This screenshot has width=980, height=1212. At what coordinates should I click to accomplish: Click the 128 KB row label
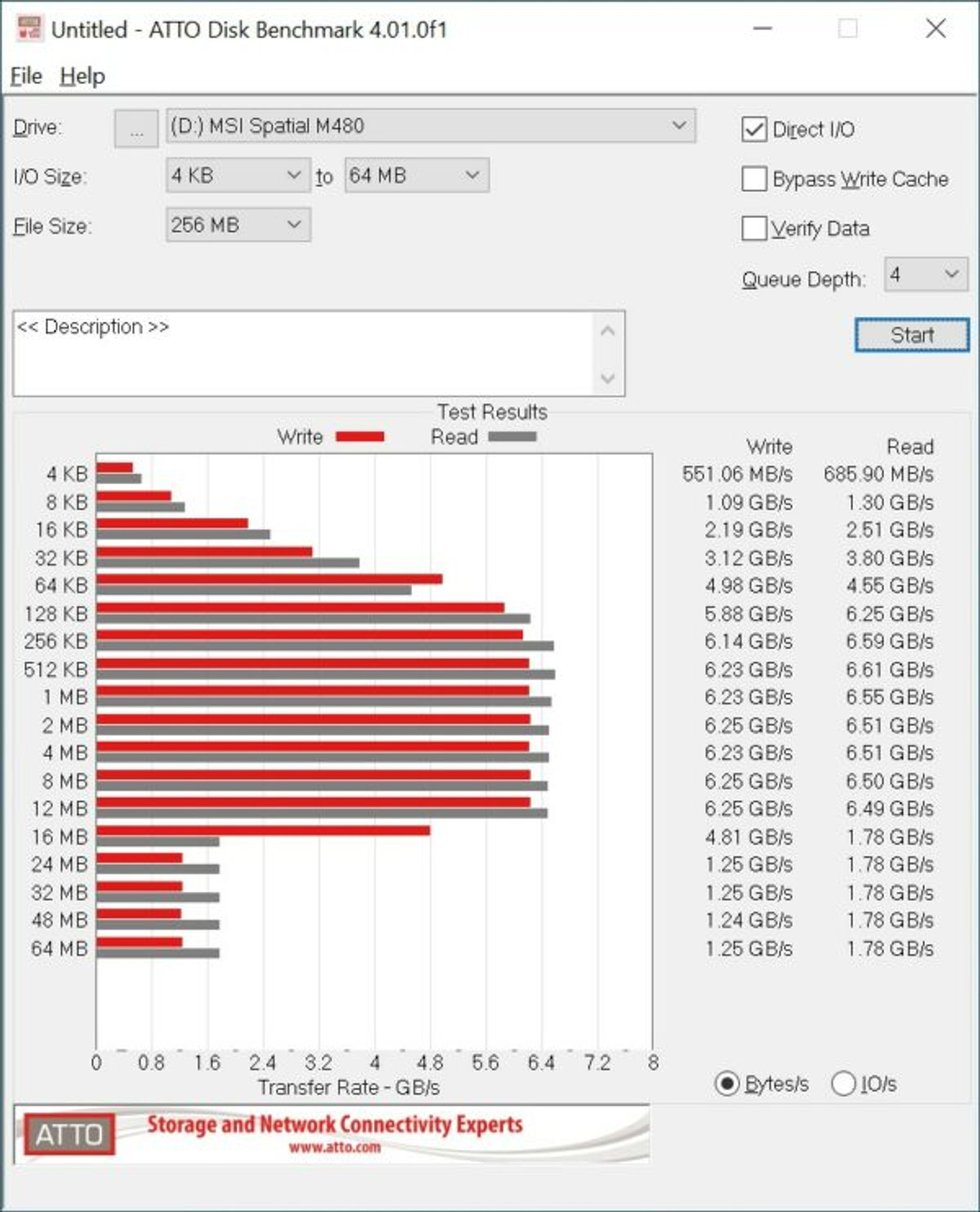(56, 614)
